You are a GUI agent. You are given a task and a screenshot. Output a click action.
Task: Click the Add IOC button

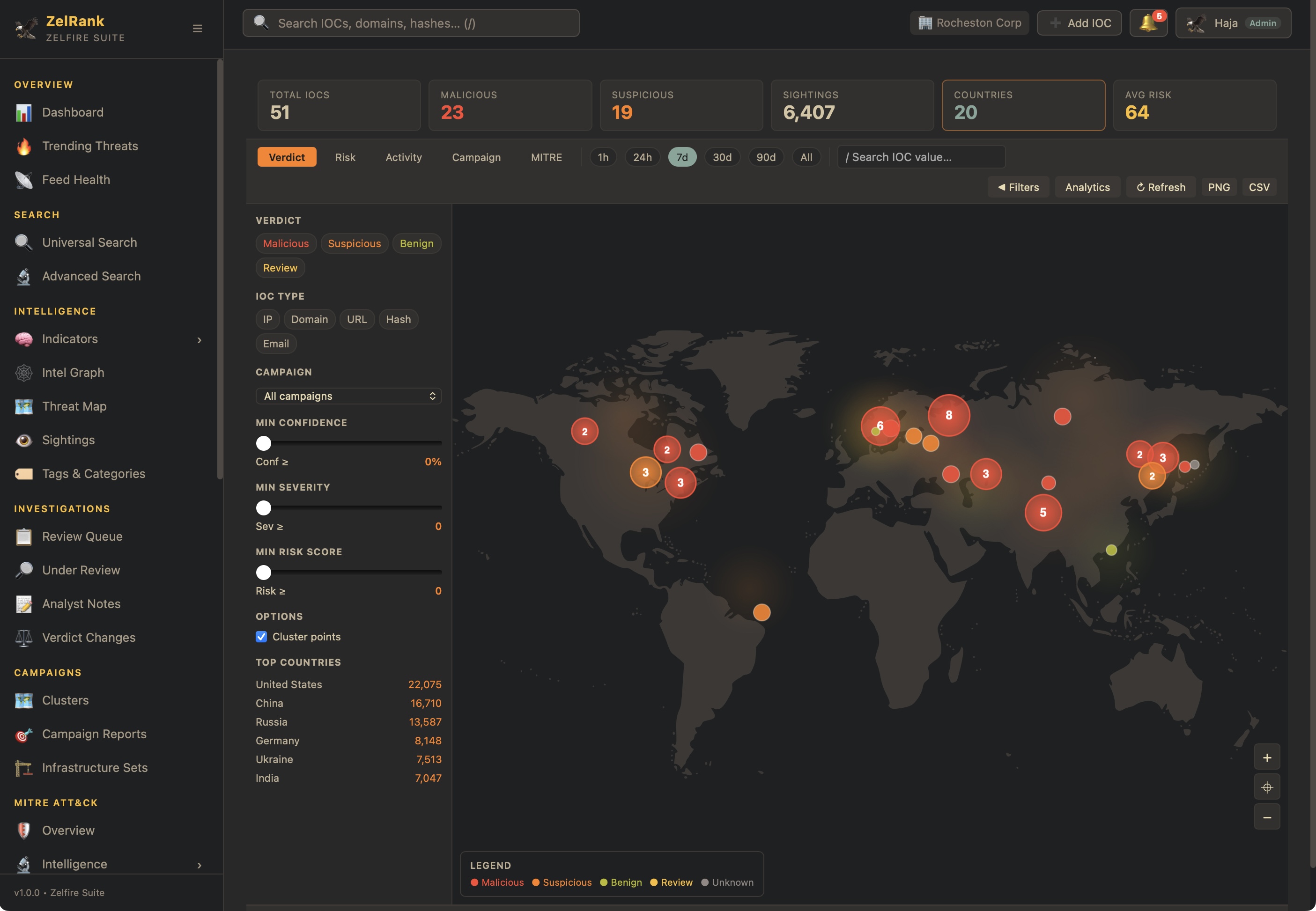click(1079, 23)
